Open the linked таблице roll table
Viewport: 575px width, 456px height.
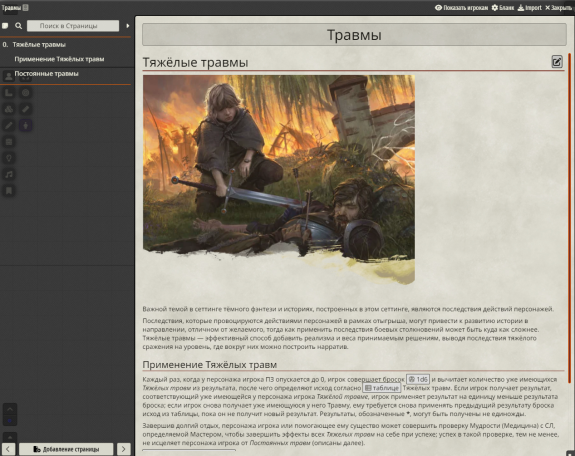[382, 388]
